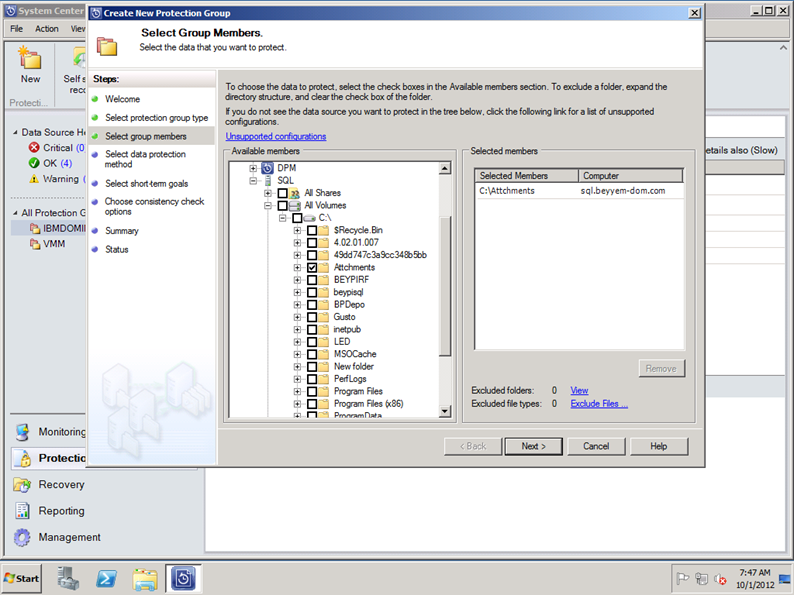The image size is (794, 595).
Task: Expand the Gusto folder node
Action: point(297,317)
